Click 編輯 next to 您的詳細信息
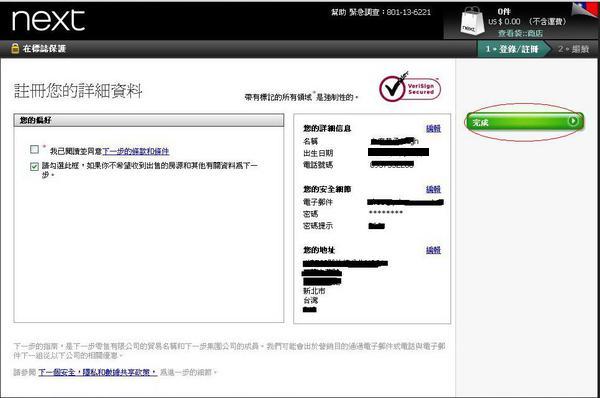 point(434,129)
